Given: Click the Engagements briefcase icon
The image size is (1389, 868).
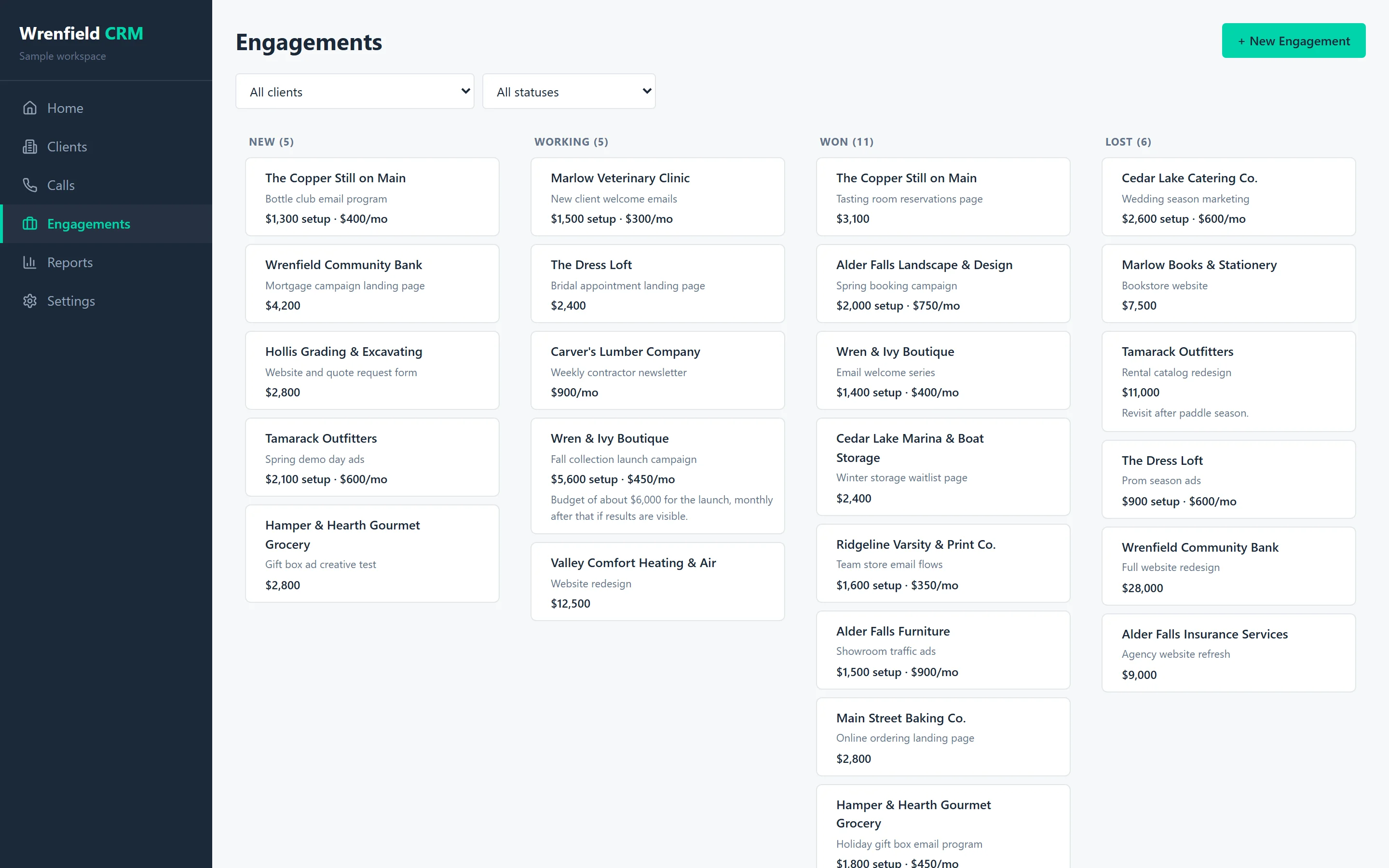Looking at the screenshot, I should 30,223.
